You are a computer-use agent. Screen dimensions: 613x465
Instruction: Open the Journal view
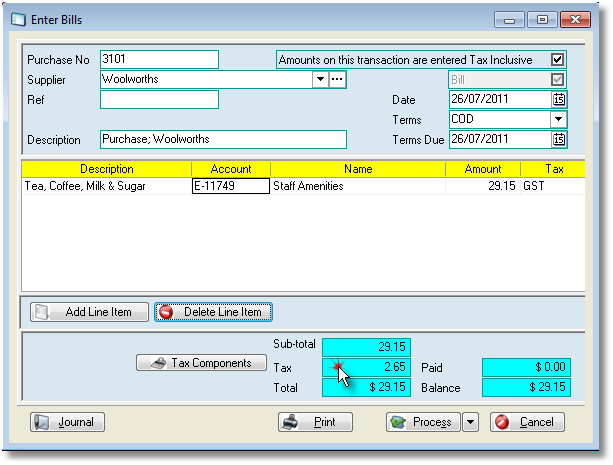point(68,422)
